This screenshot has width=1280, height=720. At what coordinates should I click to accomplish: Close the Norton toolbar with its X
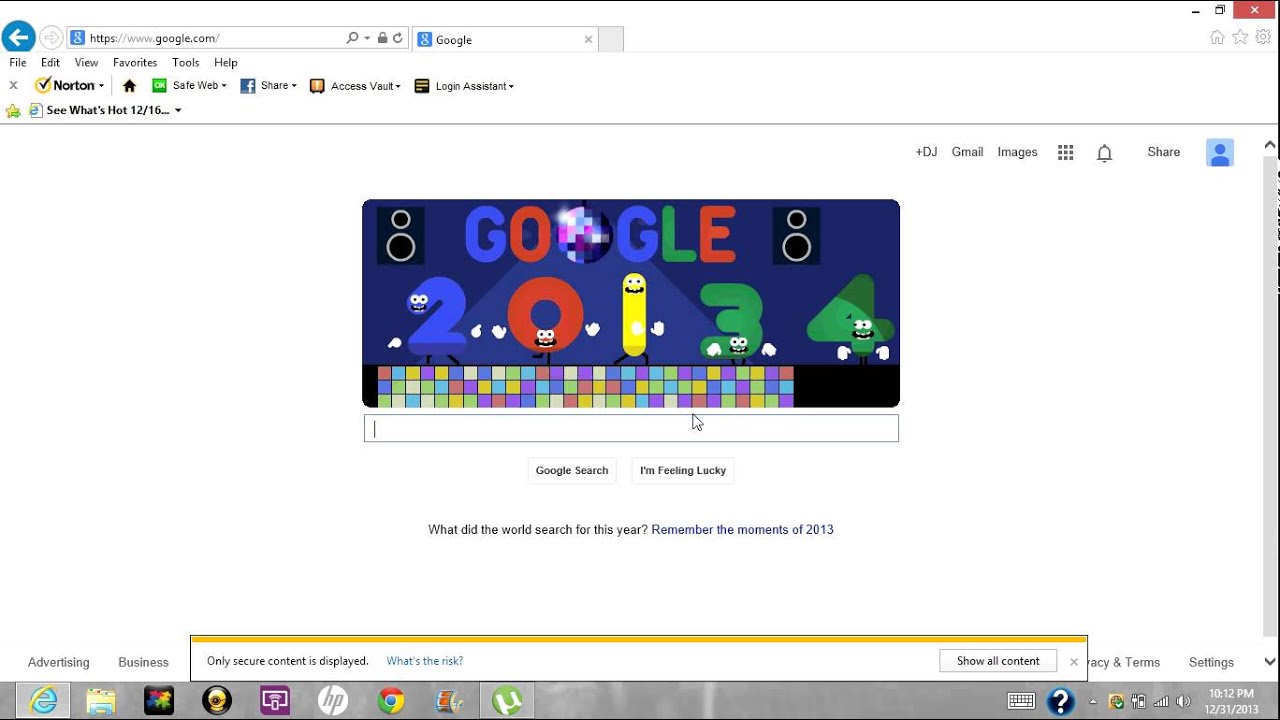tap(13, 85)
